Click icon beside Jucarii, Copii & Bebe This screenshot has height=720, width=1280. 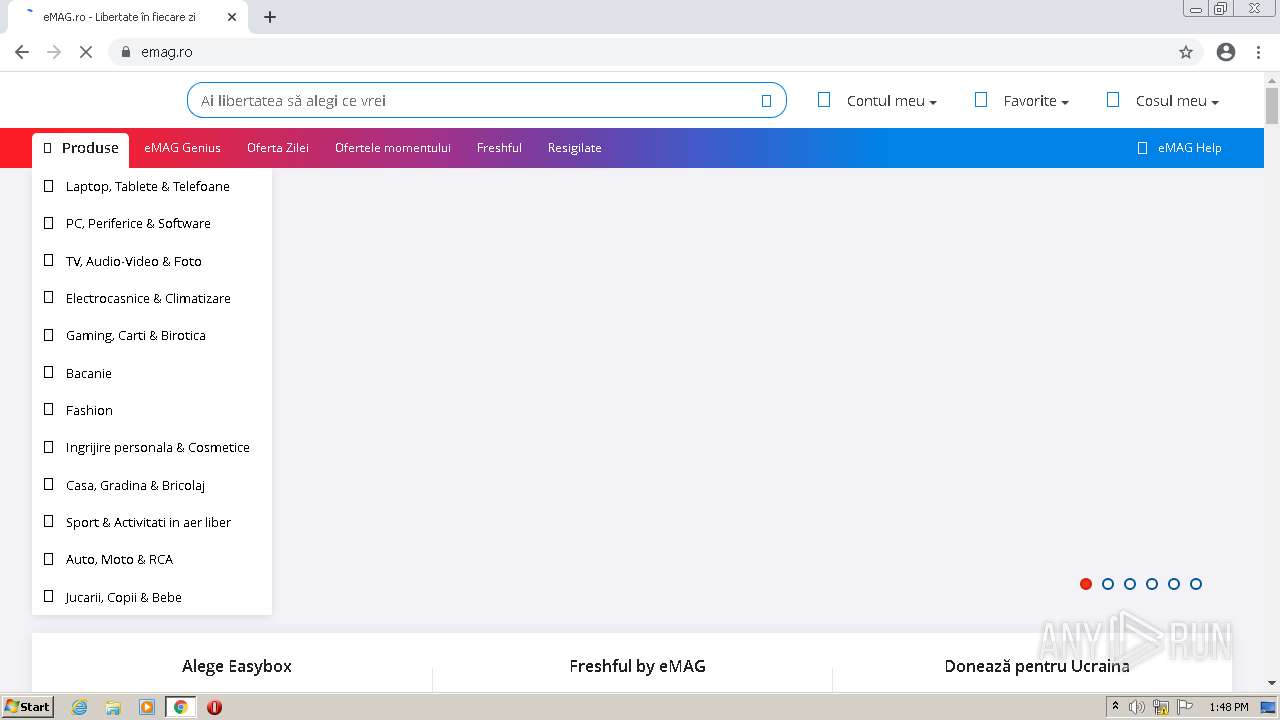pos(48,596)
